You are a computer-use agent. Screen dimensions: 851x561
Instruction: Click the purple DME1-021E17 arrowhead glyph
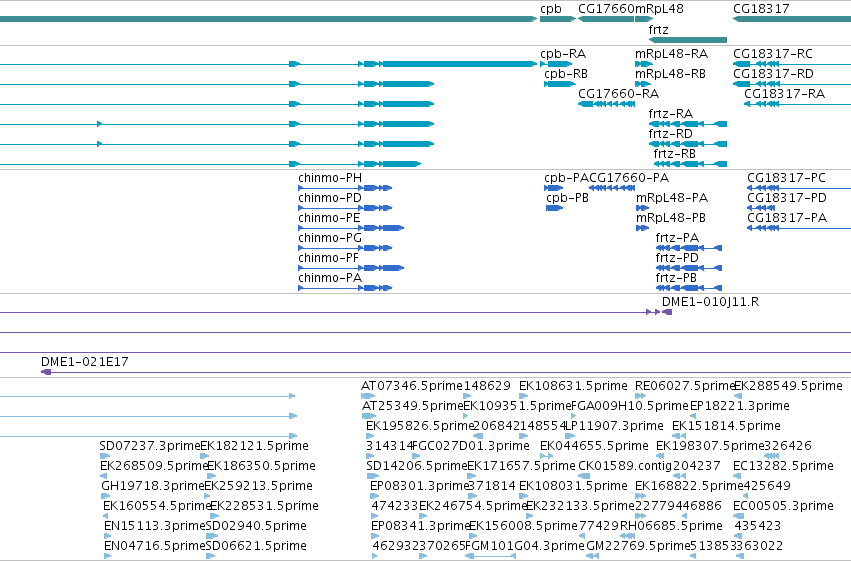click(46, 372)
